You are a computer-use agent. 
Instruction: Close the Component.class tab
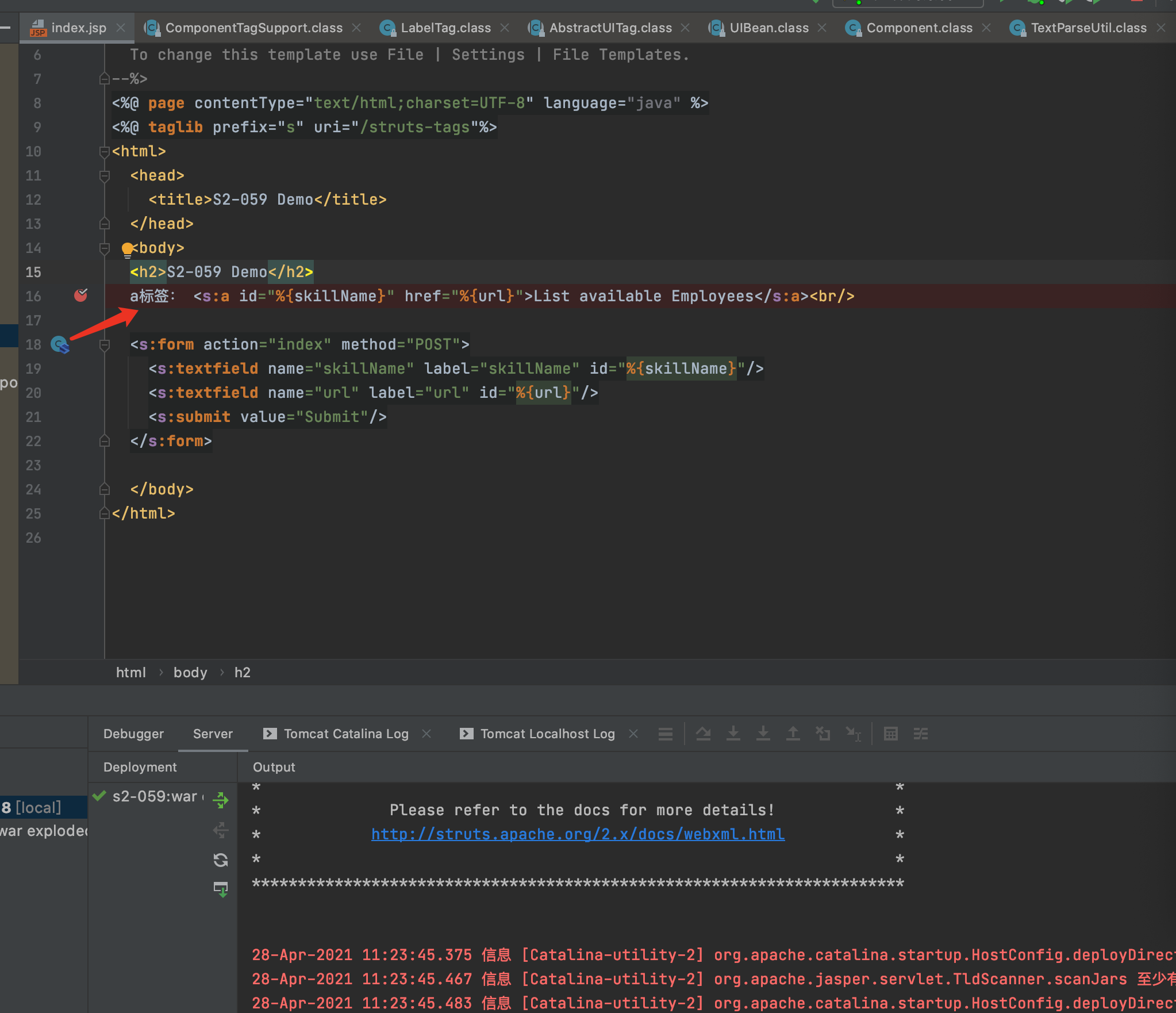pos(986,28)
